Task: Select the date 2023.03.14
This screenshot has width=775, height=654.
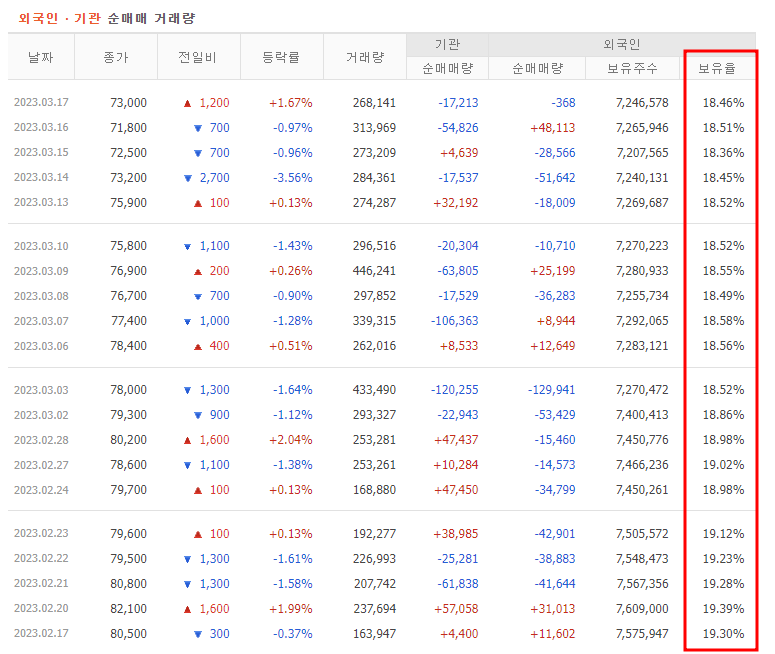Action: [x=41, y=177]
